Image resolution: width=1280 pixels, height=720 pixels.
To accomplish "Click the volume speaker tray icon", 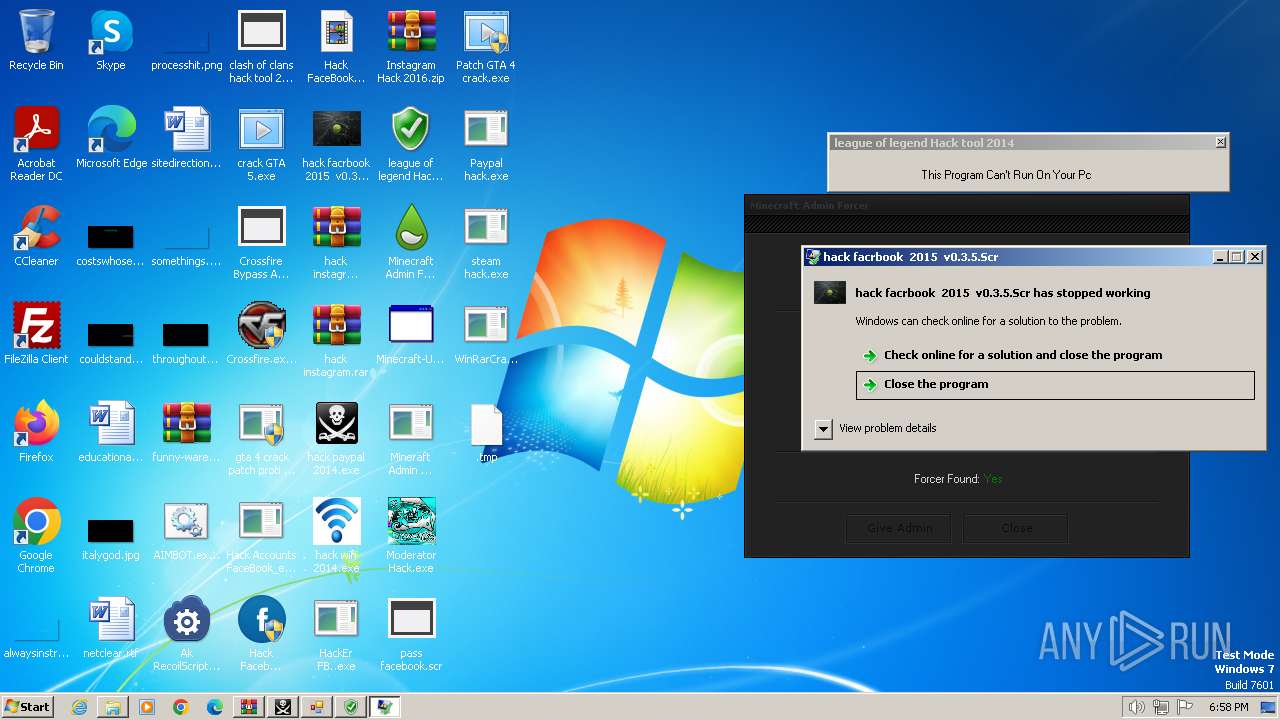I will (1136, 707).
